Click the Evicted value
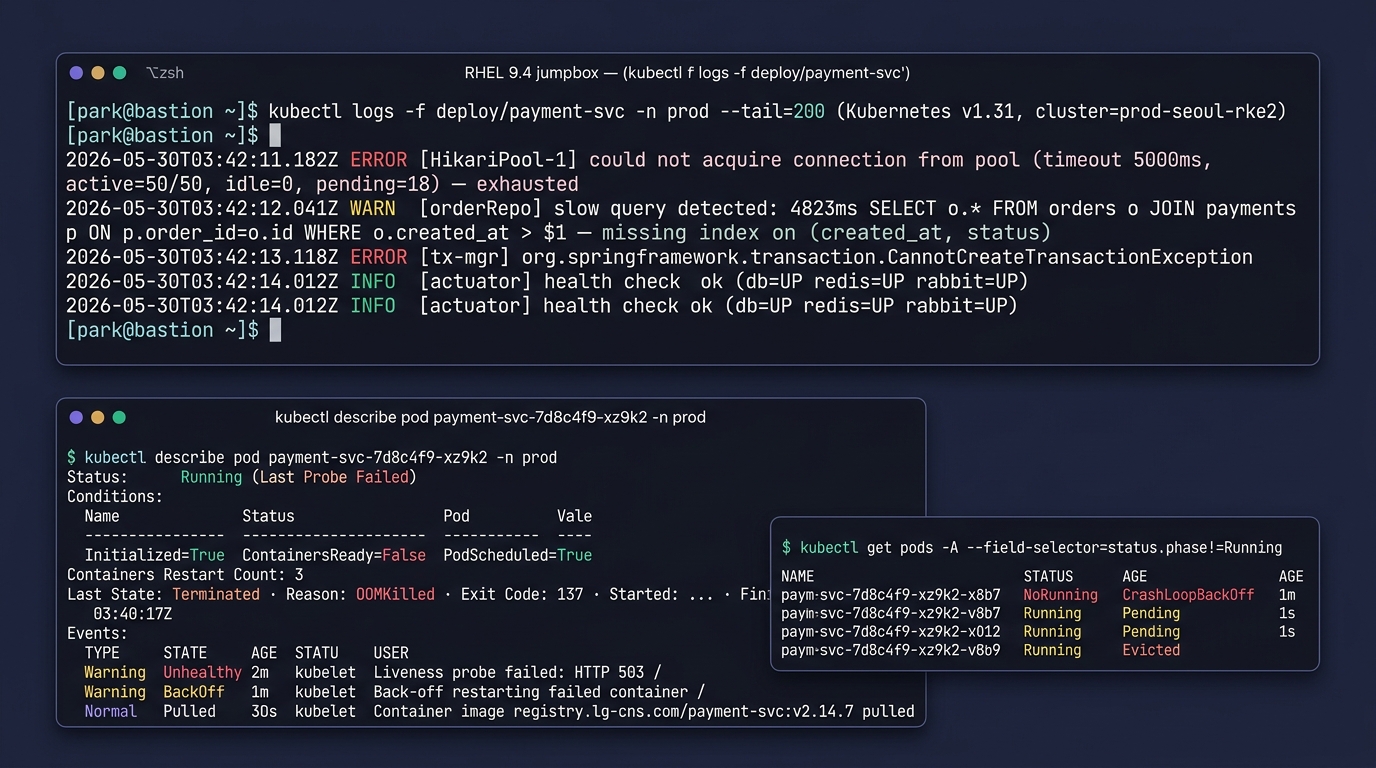 coord(1151,650)
